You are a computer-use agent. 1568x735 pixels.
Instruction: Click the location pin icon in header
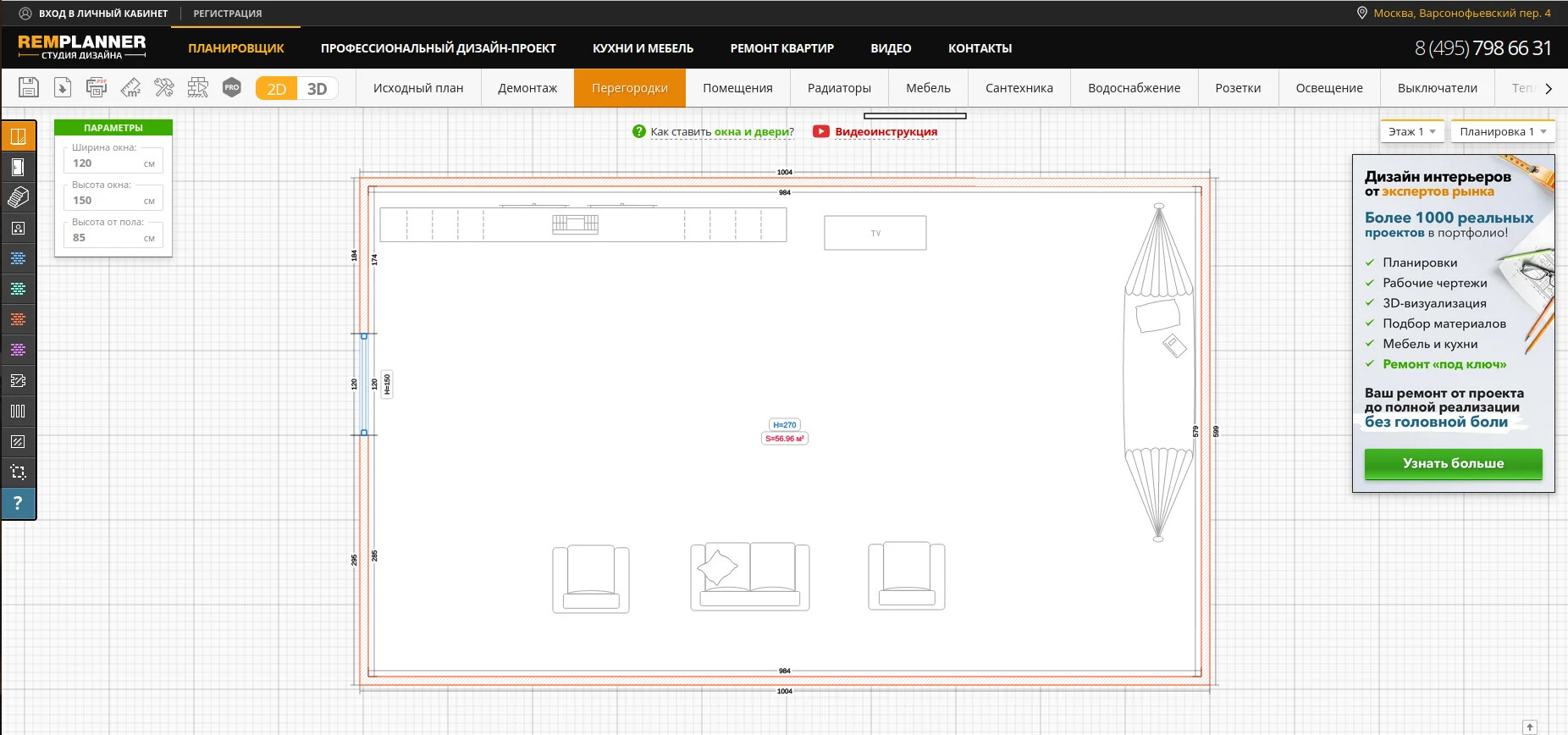pos(1362,13)
